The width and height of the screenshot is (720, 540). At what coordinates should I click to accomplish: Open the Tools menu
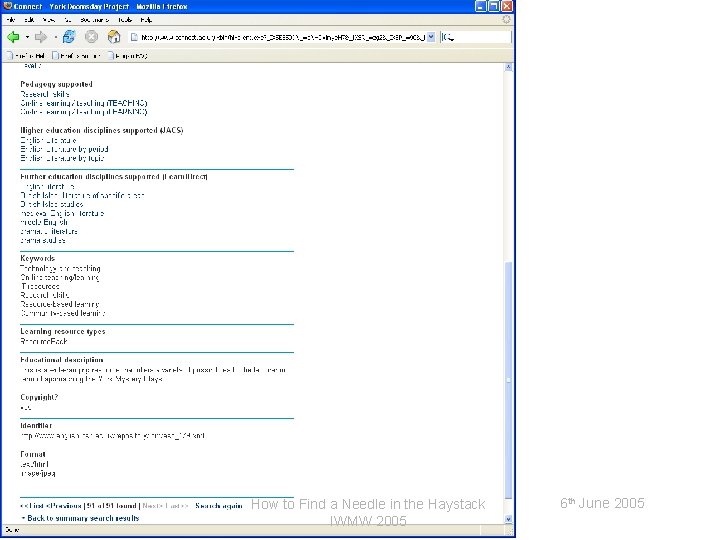(x=125, y=20)
